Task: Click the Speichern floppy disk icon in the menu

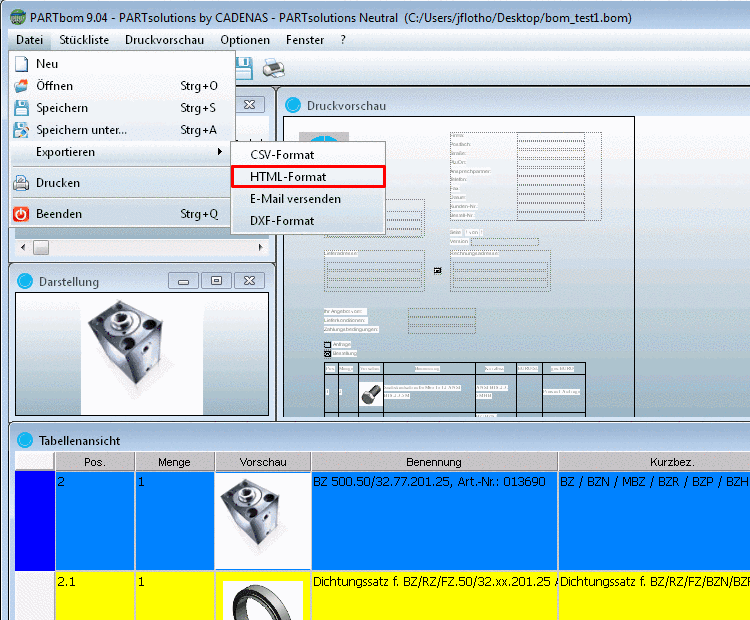Action: [21, 108]
